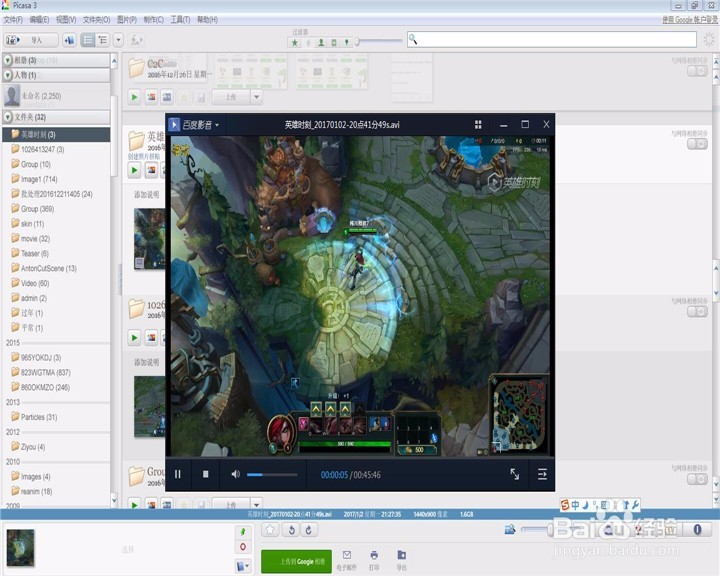The height and width of the screenshot is (576, 720).
Task: Open the Sogou input method S icon
Action: pyautogui.click(x=565, y=505)
